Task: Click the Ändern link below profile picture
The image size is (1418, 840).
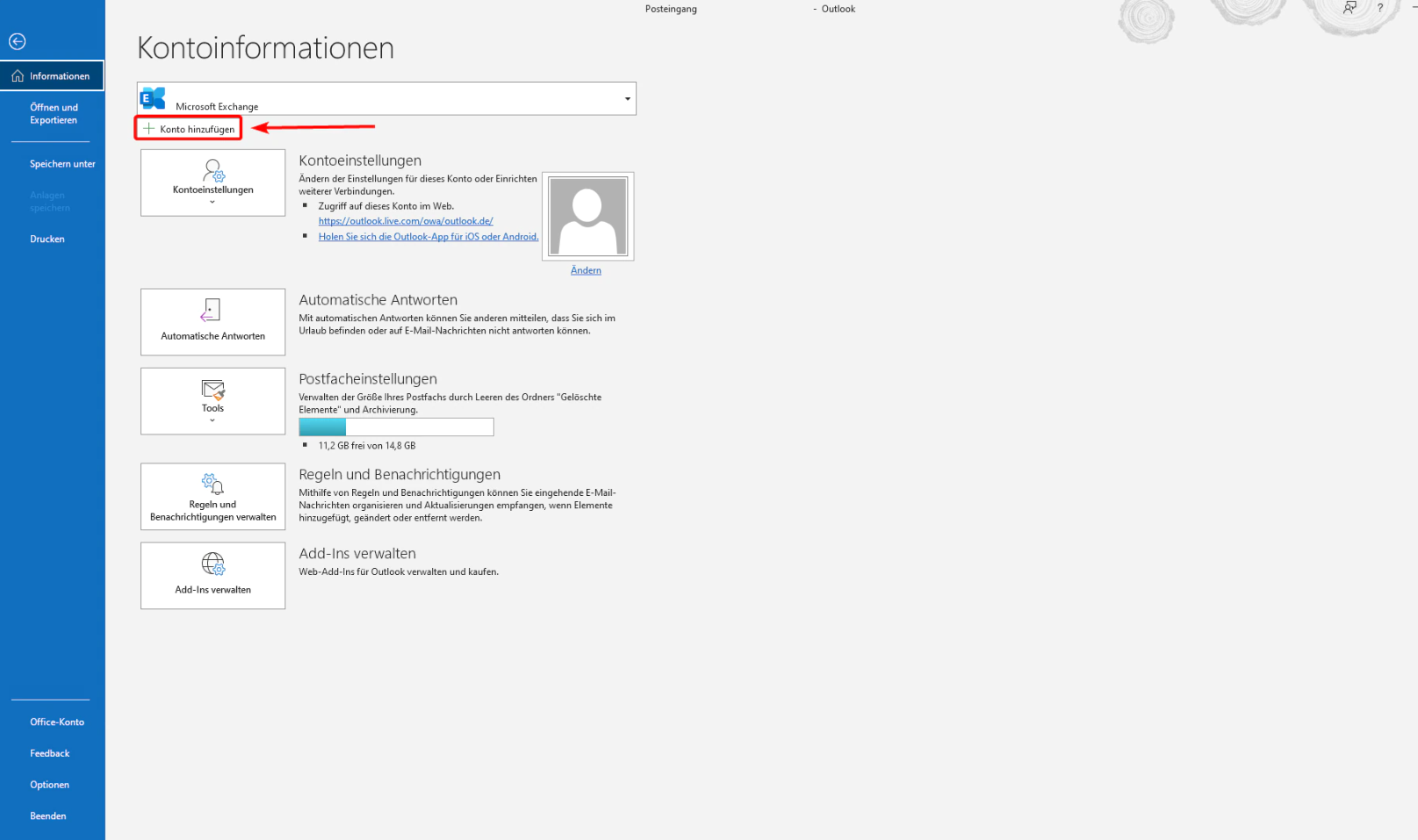Action: [x=586, y=270]
